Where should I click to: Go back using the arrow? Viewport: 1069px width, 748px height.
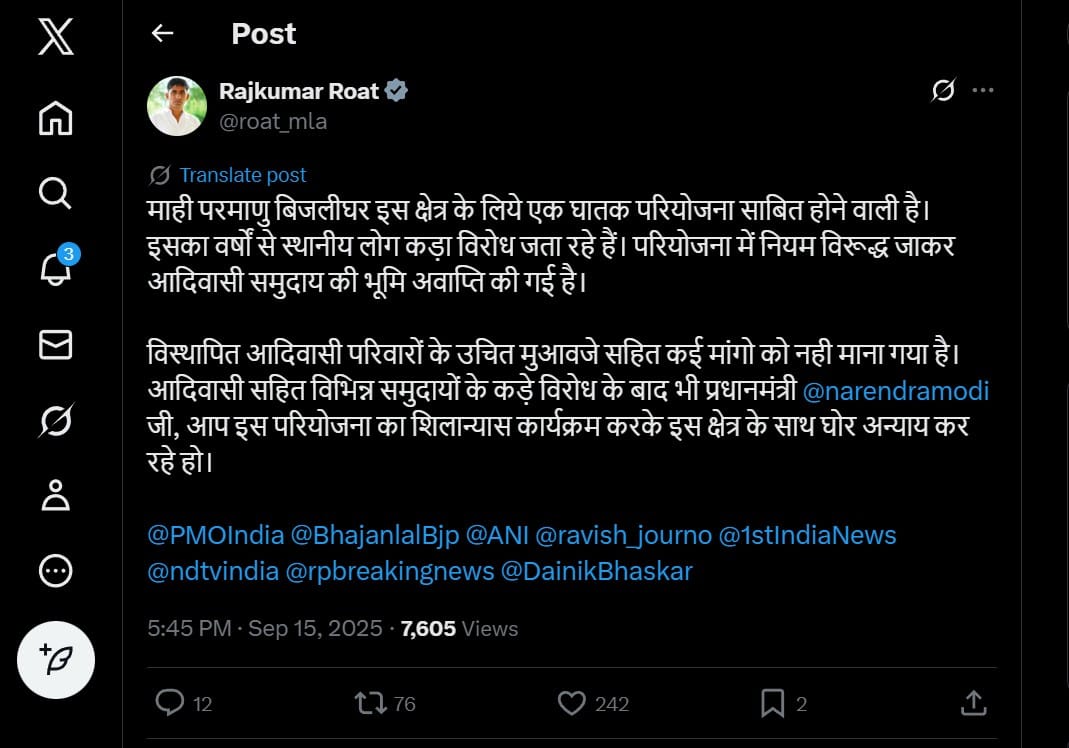(162, 33)
